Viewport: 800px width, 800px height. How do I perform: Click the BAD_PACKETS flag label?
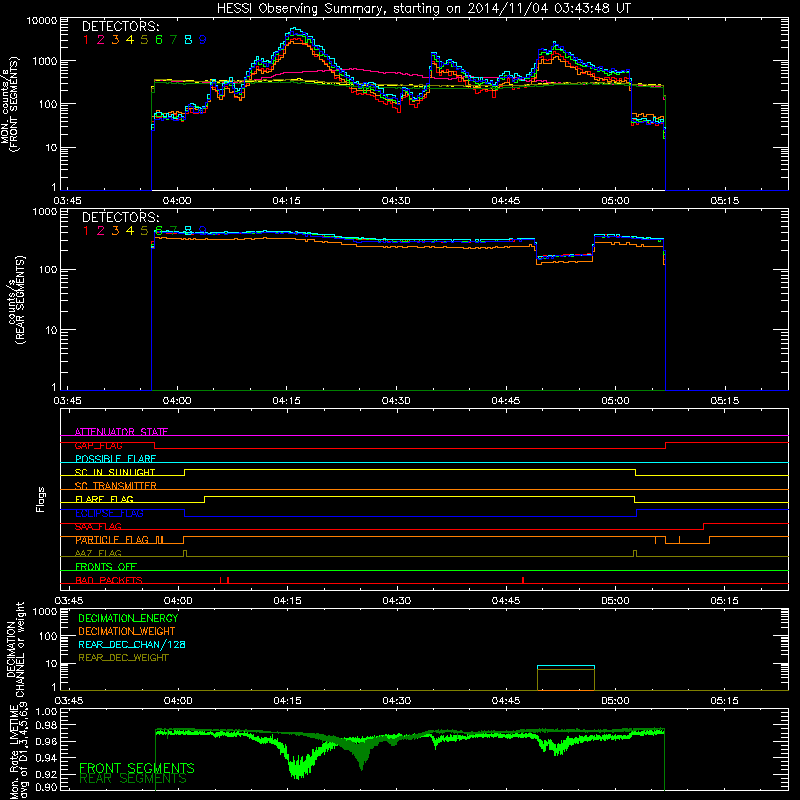tap(109, 580)
